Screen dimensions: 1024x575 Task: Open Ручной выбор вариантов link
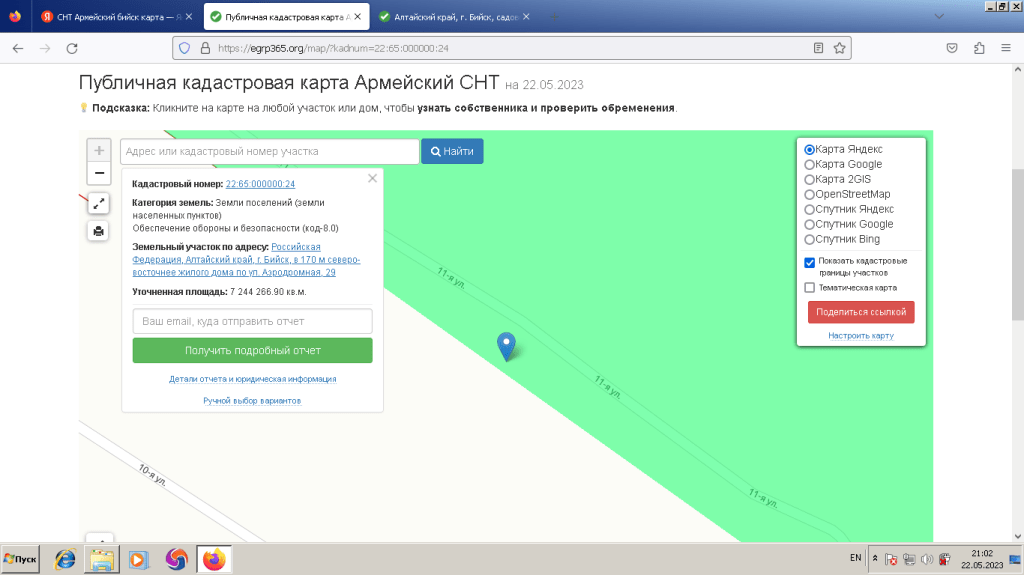tap(252, 401)
